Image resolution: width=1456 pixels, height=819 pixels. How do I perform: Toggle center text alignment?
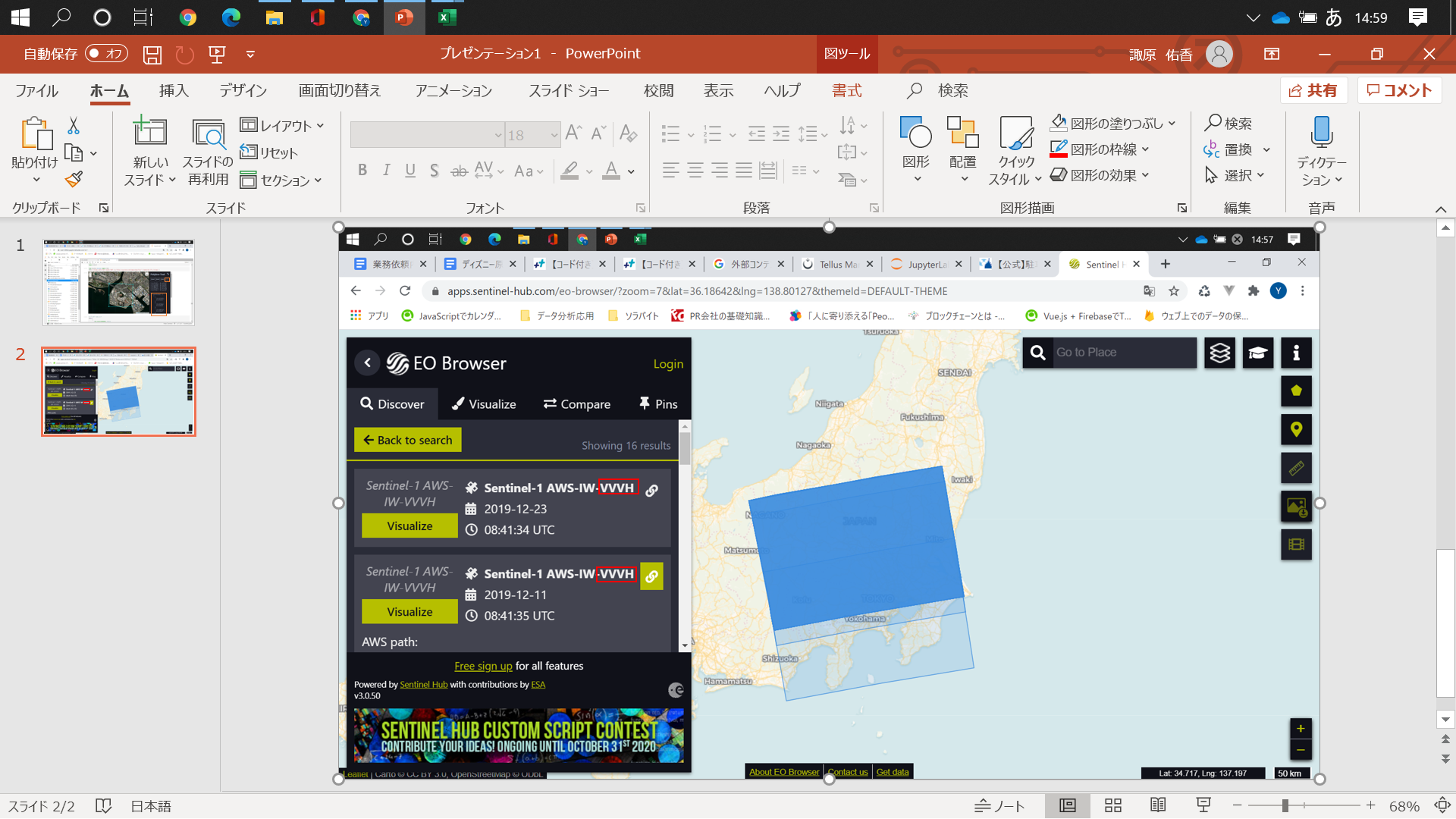[695, 171]
